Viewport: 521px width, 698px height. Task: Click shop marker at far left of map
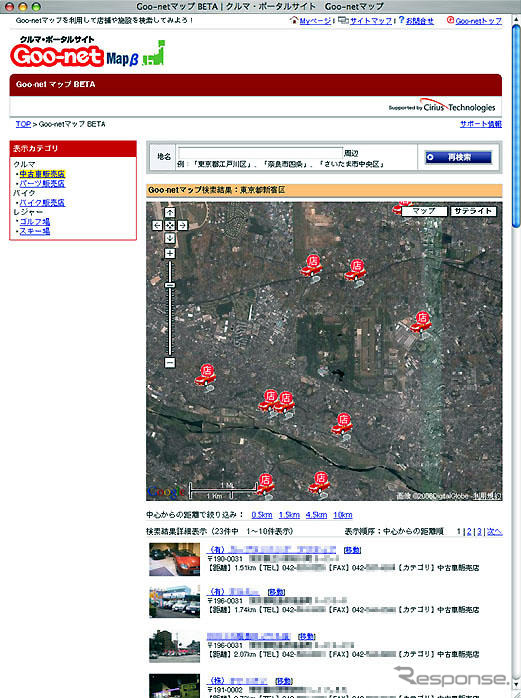click(206, 375)
